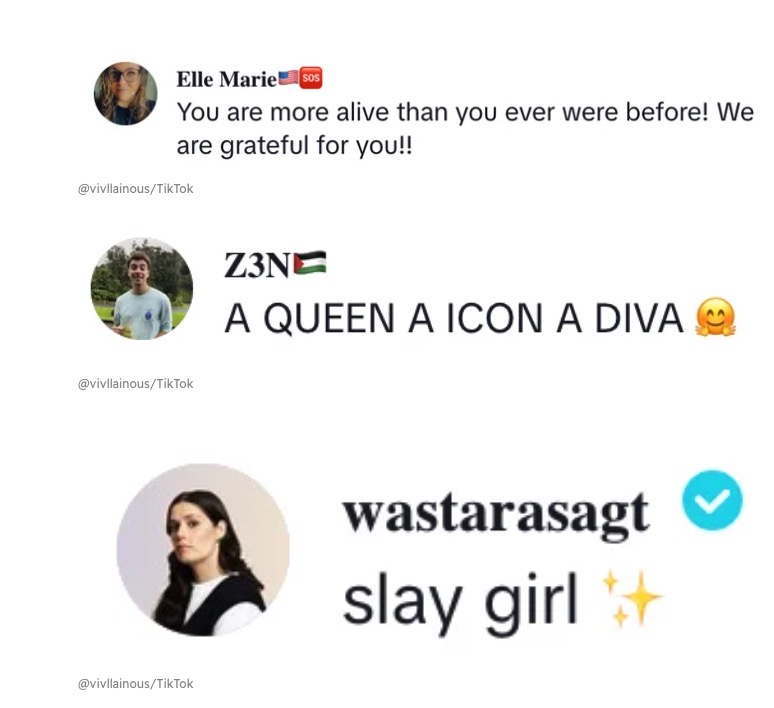
Task: Click the blue verified checkmark badge
Action: coord(712,500)
